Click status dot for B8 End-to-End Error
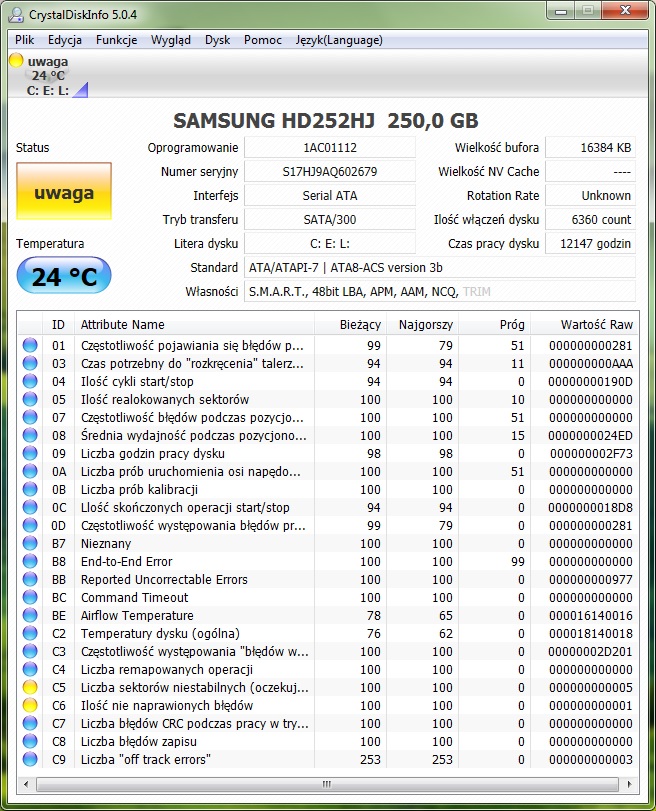 [x=30, y=561]
